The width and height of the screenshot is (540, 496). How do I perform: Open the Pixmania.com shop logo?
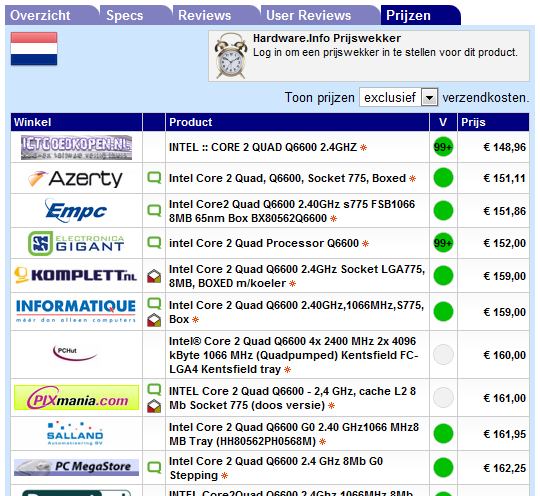tap(76, 398)
